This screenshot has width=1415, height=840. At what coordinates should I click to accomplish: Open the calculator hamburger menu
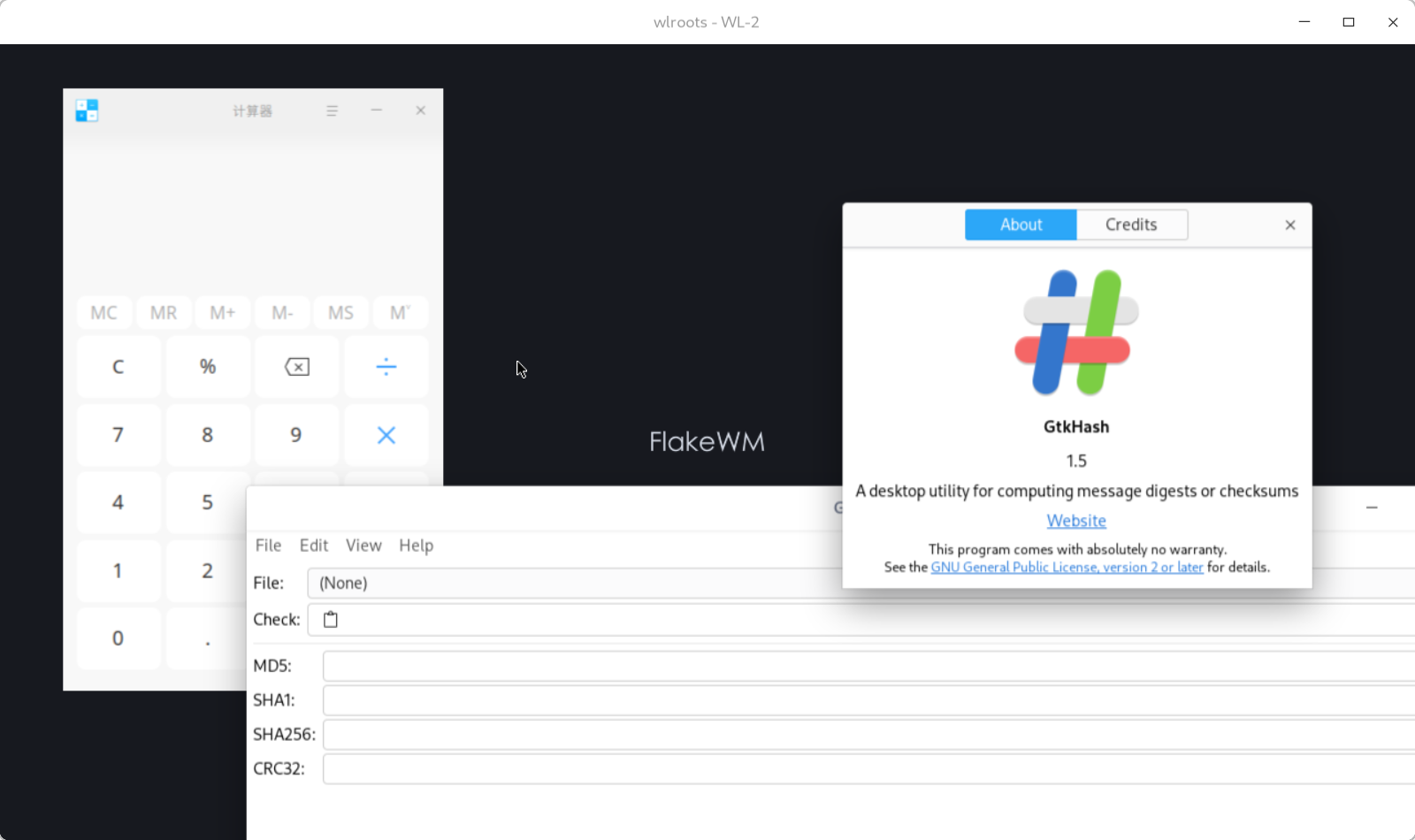tap(333, 111)
